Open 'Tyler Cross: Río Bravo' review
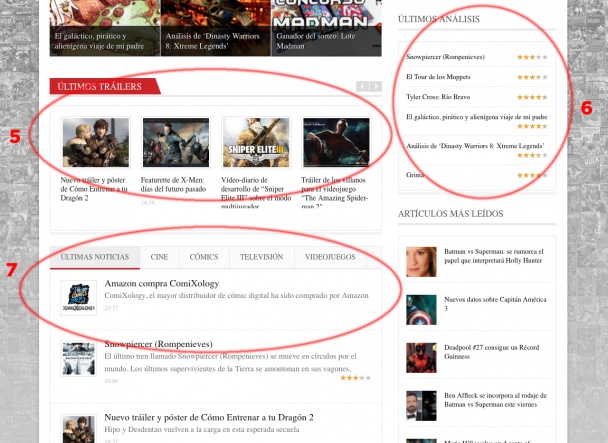 [x=438, y=97]
